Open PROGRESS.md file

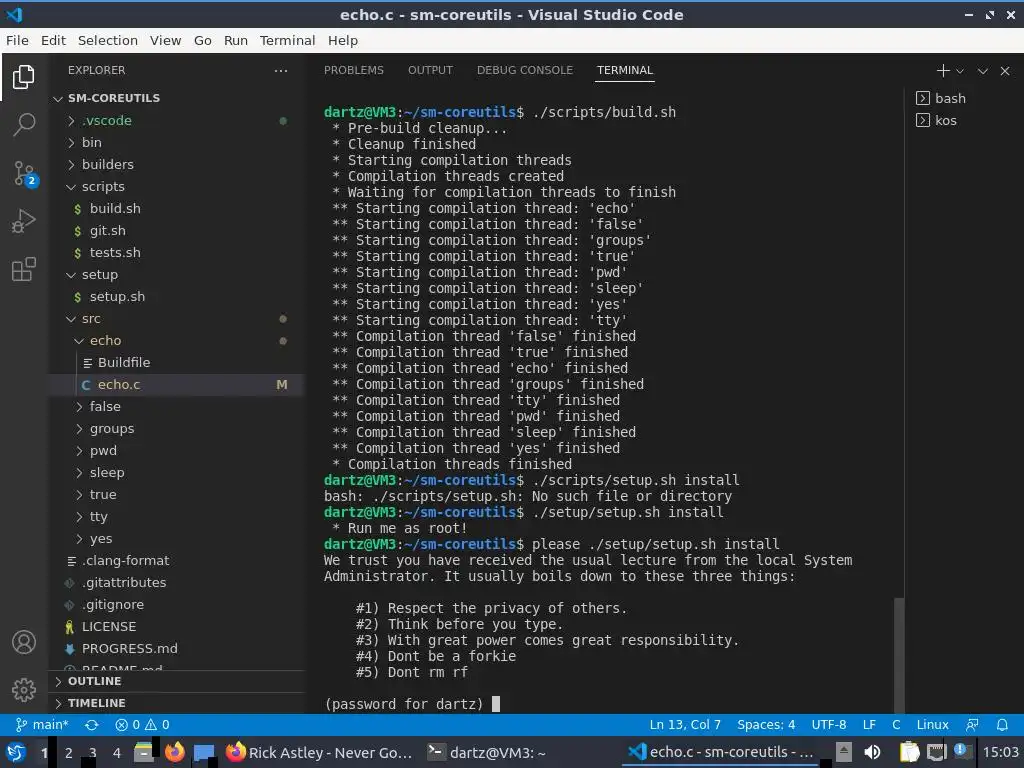click(x=176, y=648)
